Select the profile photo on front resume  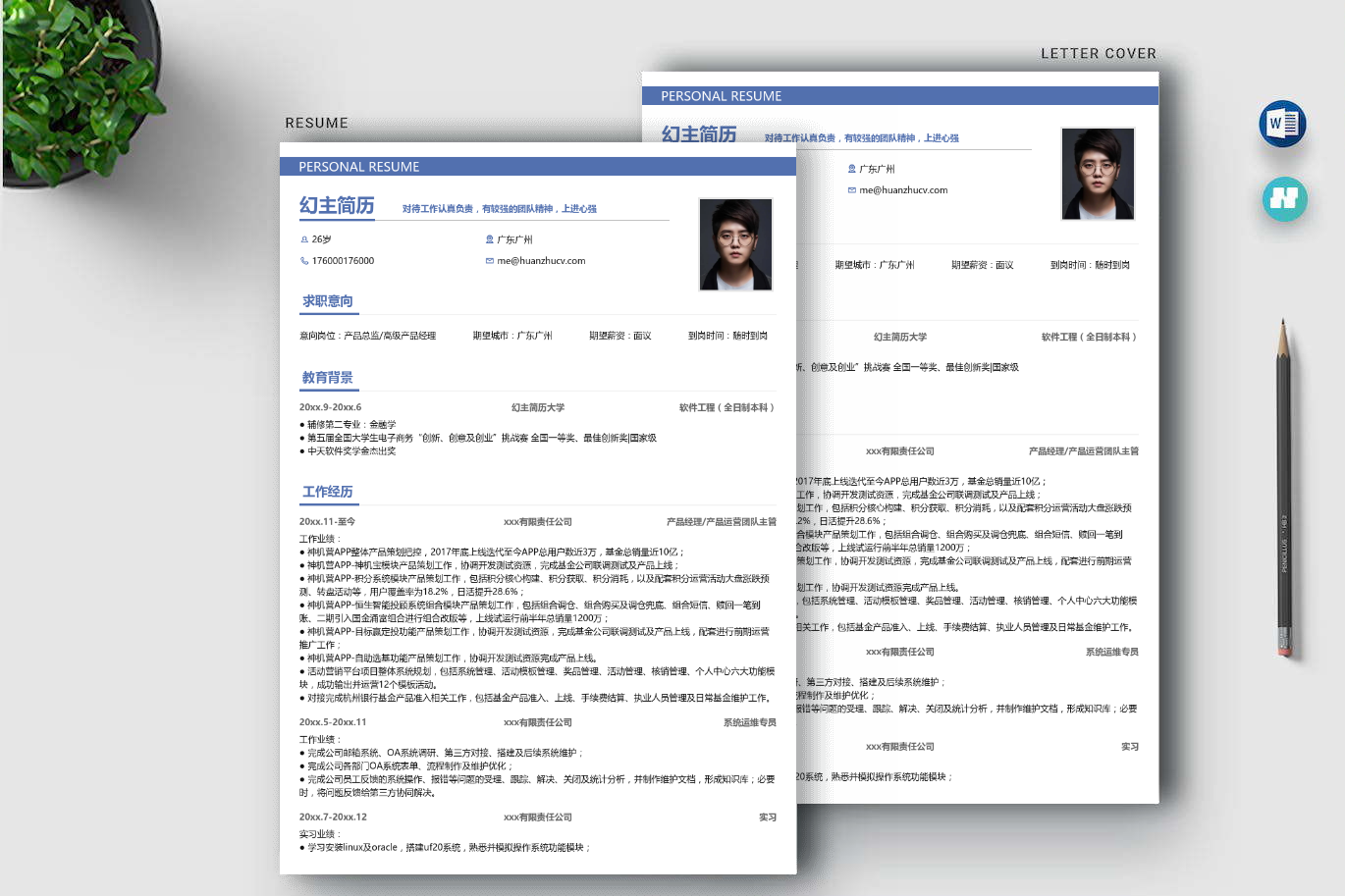736,244
